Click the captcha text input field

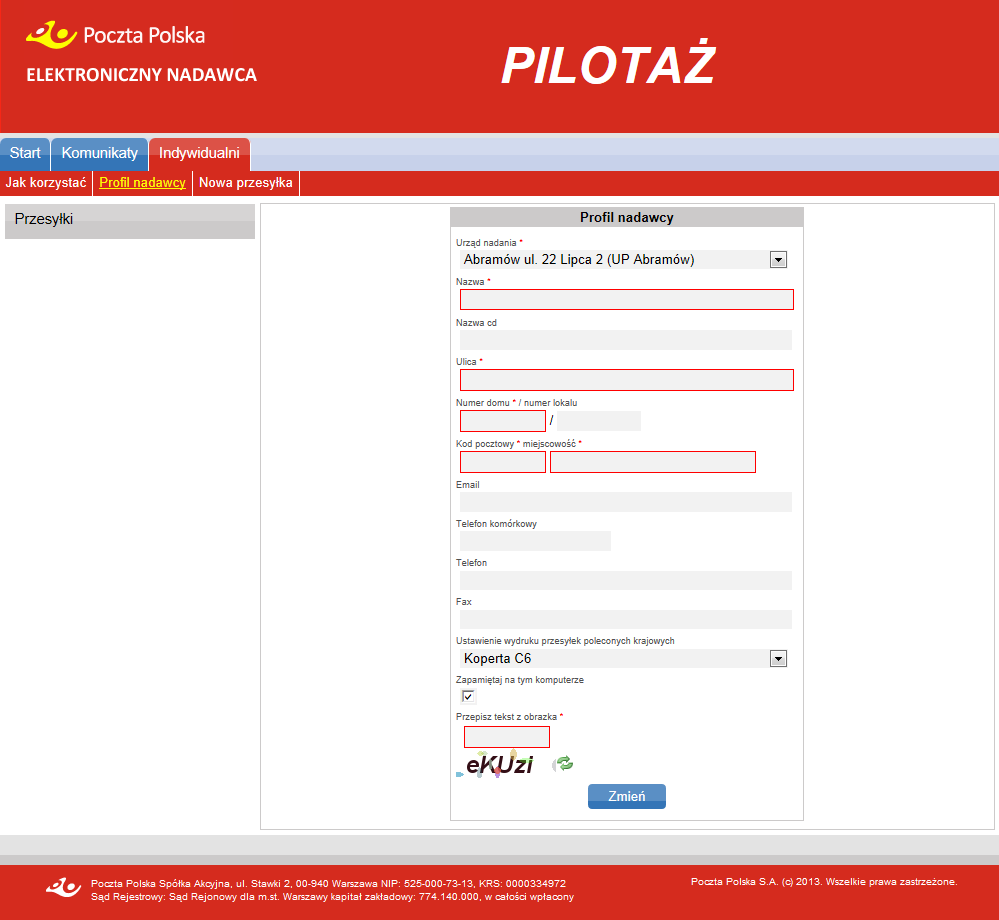click(507, 737)
